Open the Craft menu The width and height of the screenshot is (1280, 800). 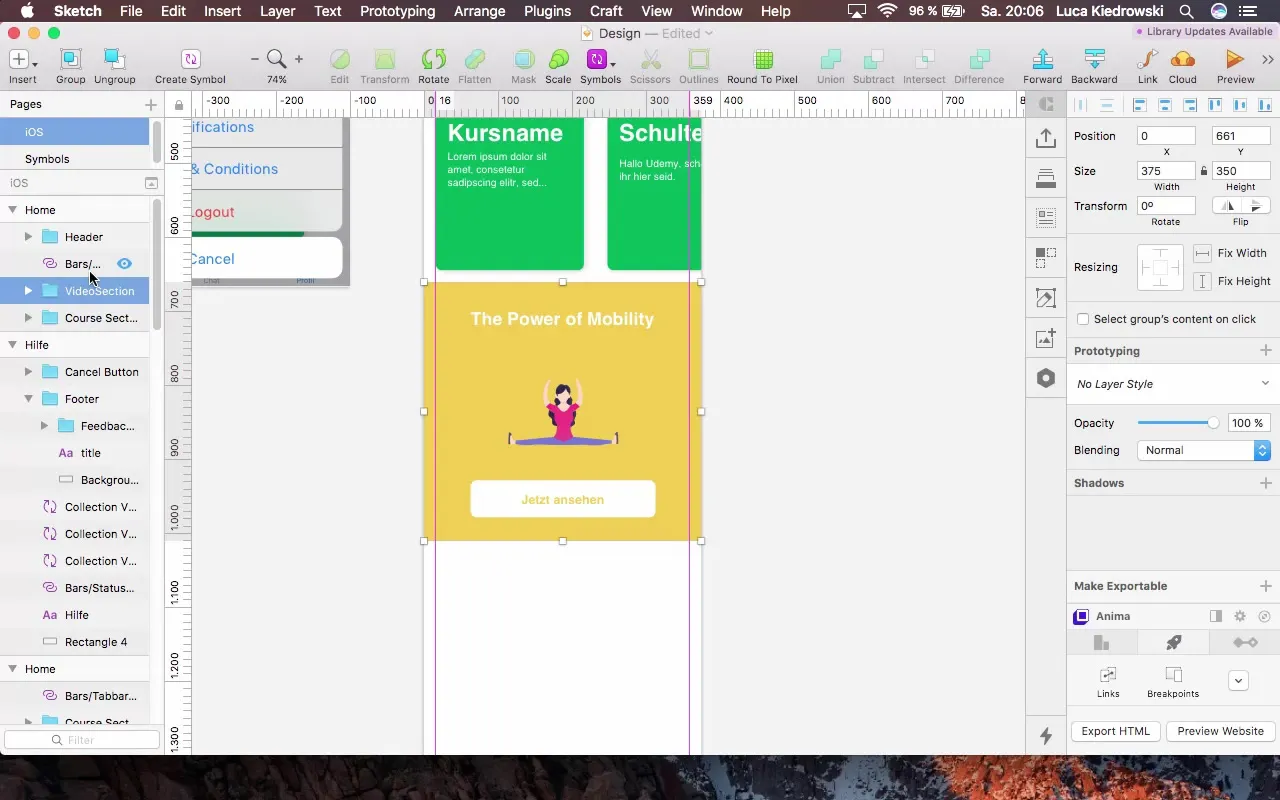(606, 11)
